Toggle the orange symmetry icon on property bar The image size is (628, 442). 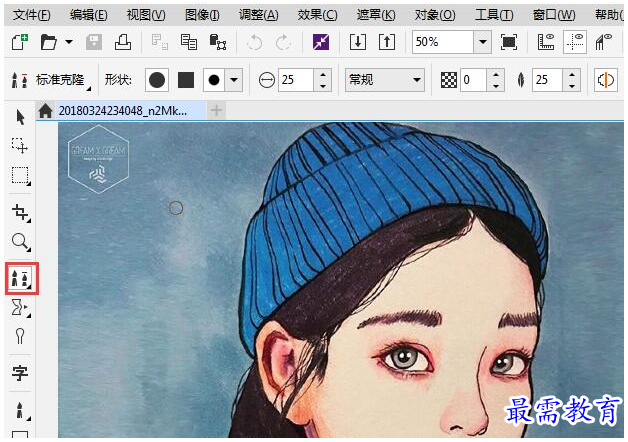606,80
